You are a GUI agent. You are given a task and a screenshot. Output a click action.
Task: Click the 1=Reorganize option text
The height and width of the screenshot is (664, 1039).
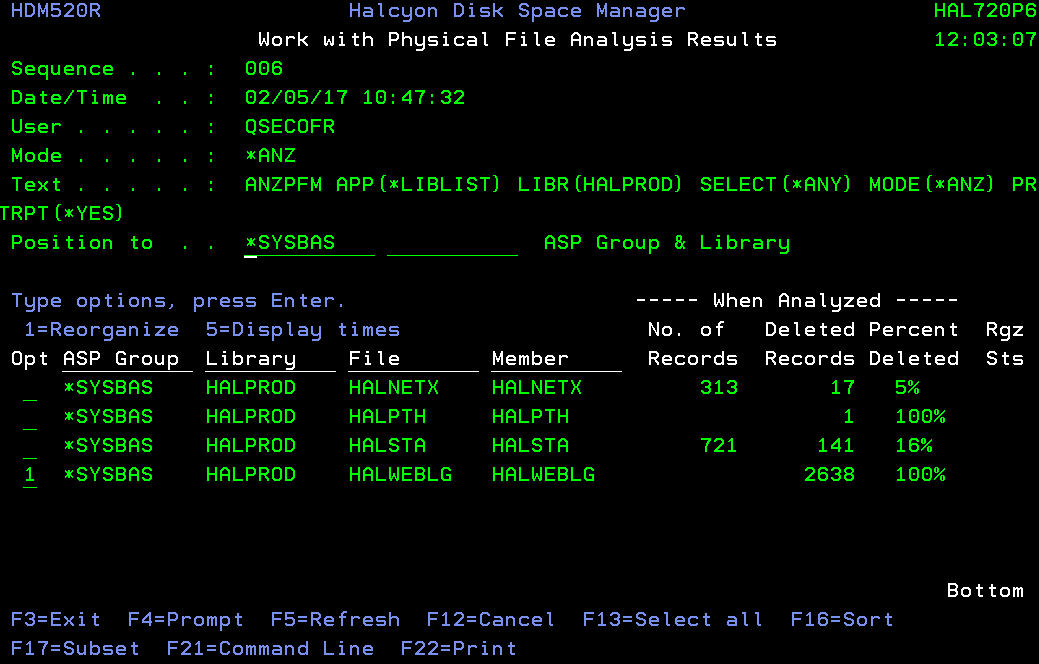coord(101,330)
